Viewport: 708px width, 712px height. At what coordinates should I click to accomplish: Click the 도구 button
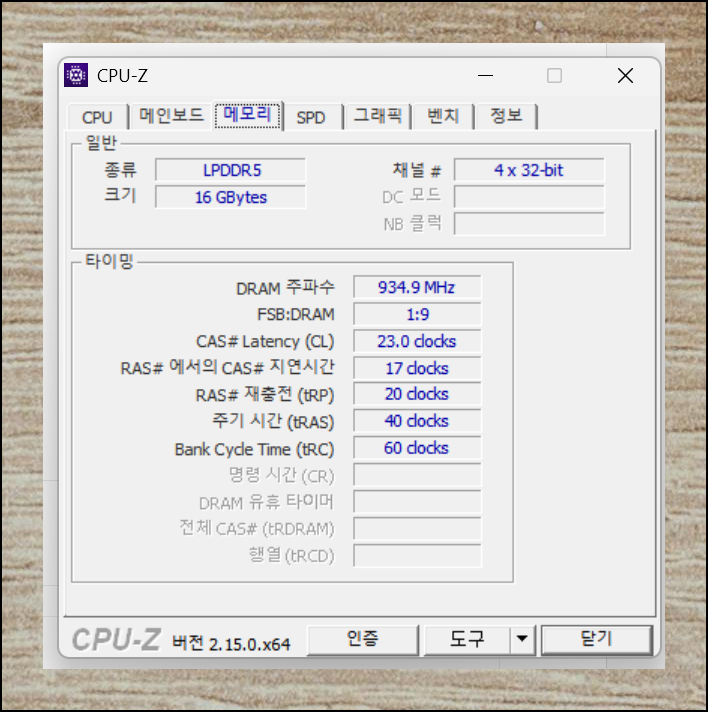click(x=467, y=639)
